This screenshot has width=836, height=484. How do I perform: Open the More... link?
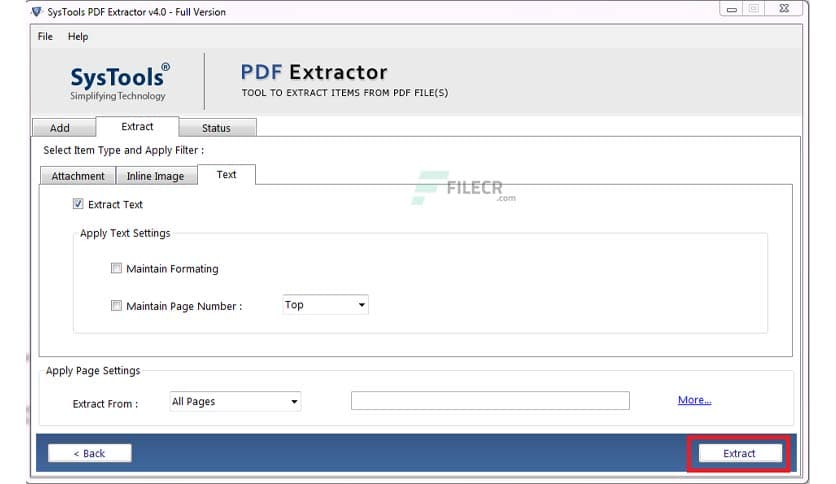[694, 400]
